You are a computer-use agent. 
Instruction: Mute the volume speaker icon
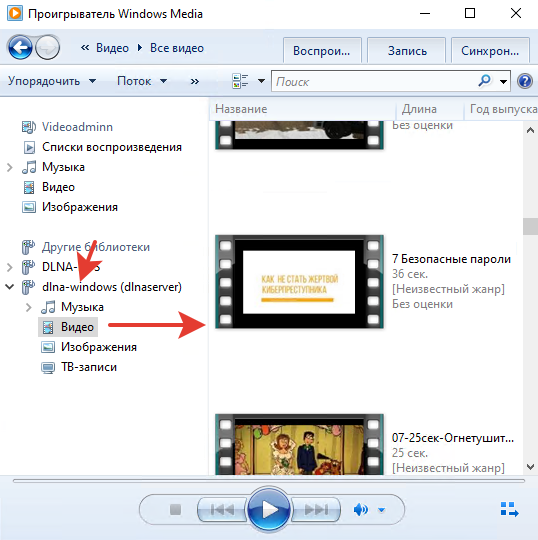[x=360, y=509]
